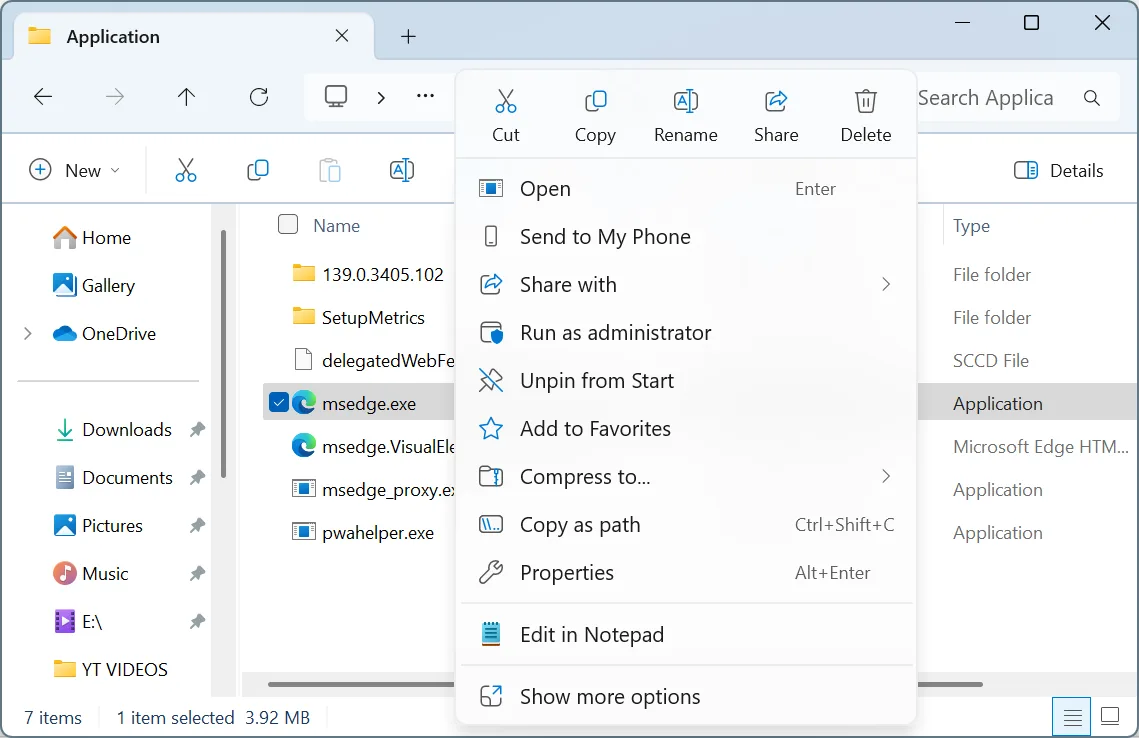Select Run as administrator
This screenshot has height=738, width=1139.
pos(686,333)
